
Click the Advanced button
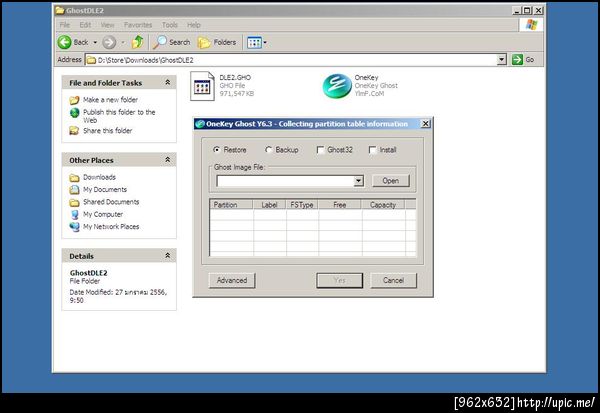coord(232,281)
